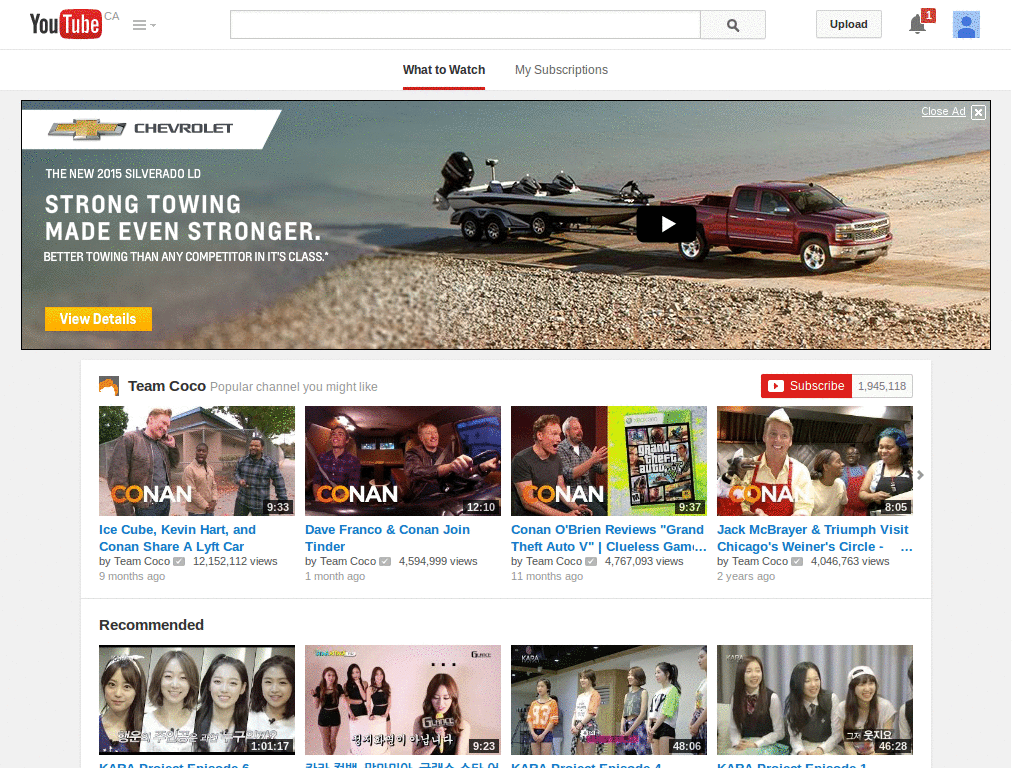Image resolution: width=1024 pixels, height=768 pixels.
Task: Click the magnifier search button
Action: pyautogui.click(x=733, y=25)
